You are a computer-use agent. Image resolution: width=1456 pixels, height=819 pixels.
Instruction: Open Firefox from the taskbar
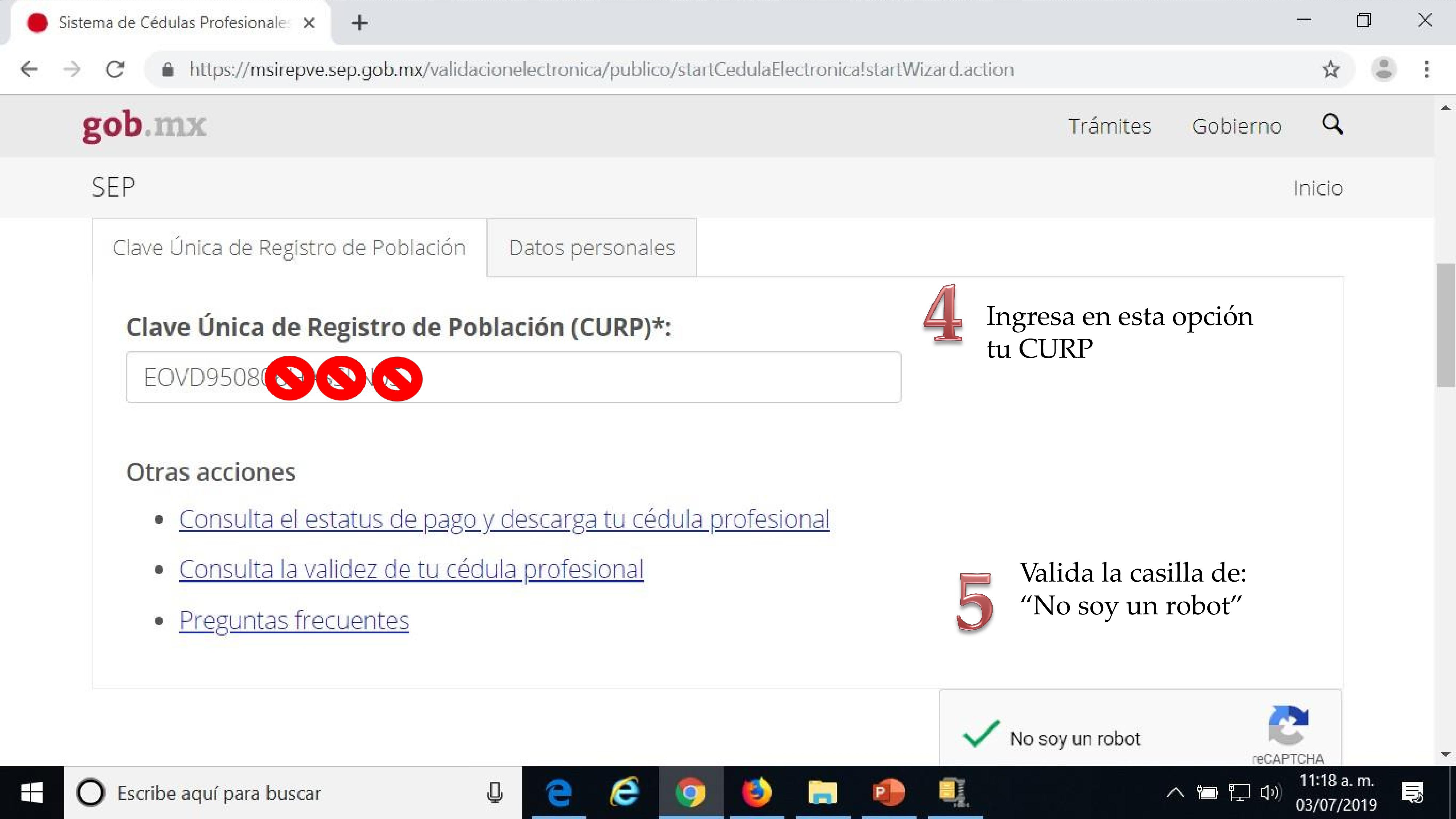(756, 792)
